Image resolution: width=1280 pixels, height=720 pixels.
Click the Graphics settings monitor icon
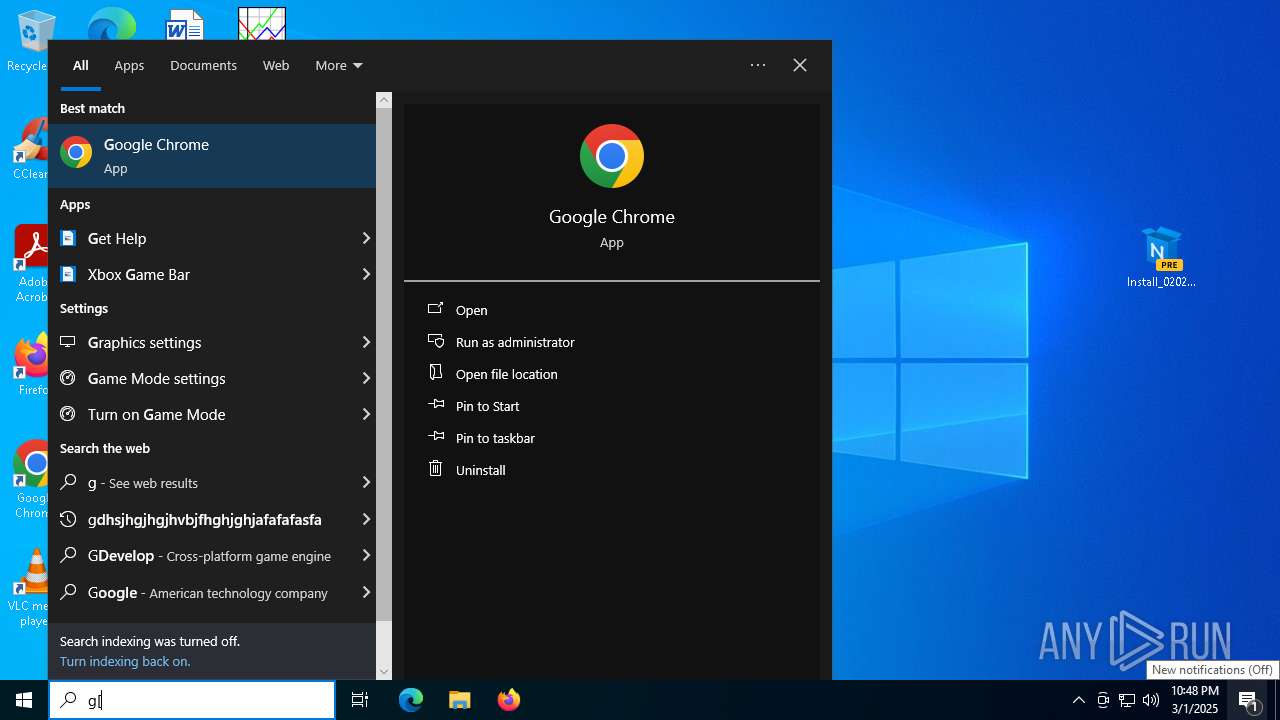68,342
